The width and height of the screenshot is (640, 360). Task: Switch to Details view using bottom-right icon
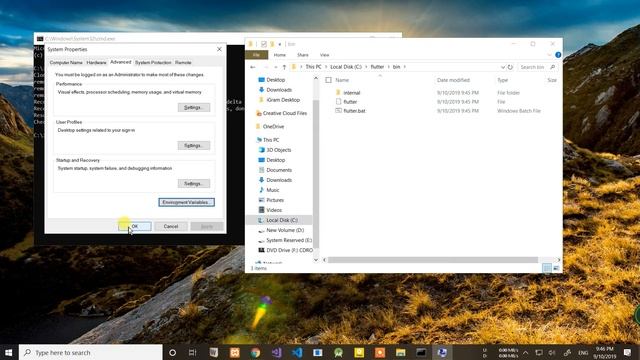[x=547, y=268]
